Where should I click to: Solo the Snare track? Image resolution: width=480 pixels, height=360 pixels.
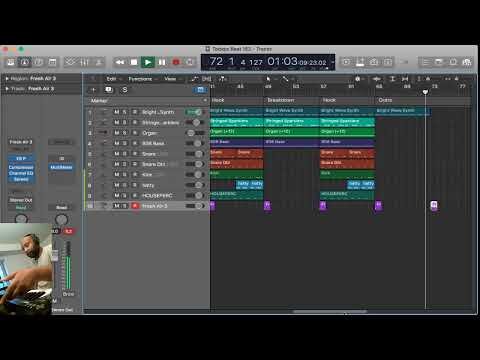coord(124,154)
